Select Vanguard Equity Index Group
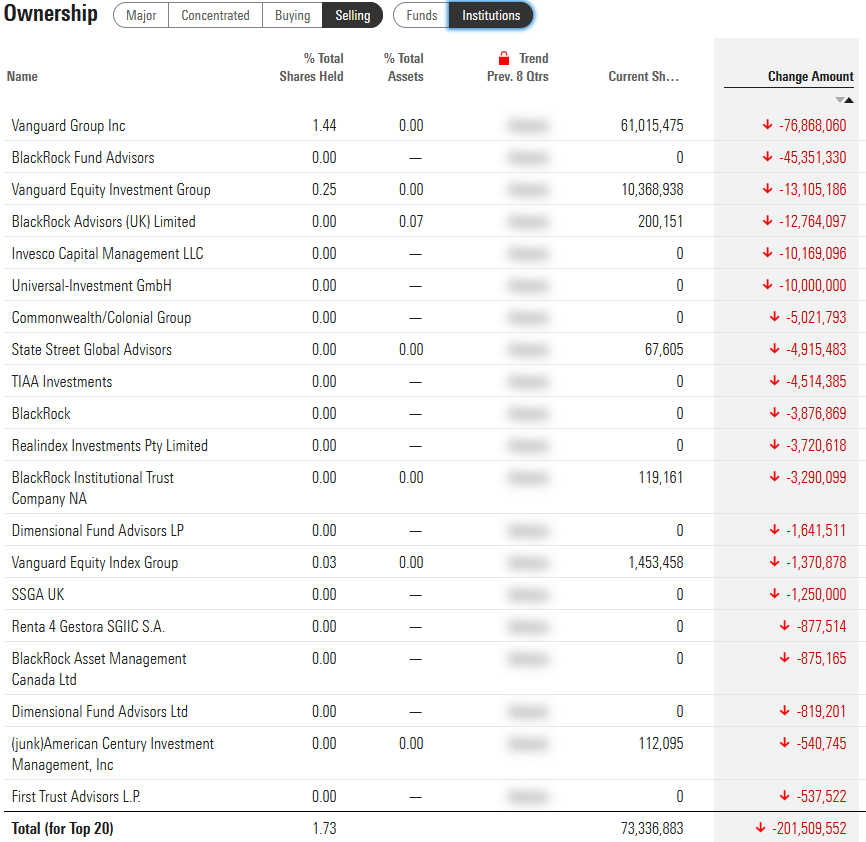 coord(95,563)
